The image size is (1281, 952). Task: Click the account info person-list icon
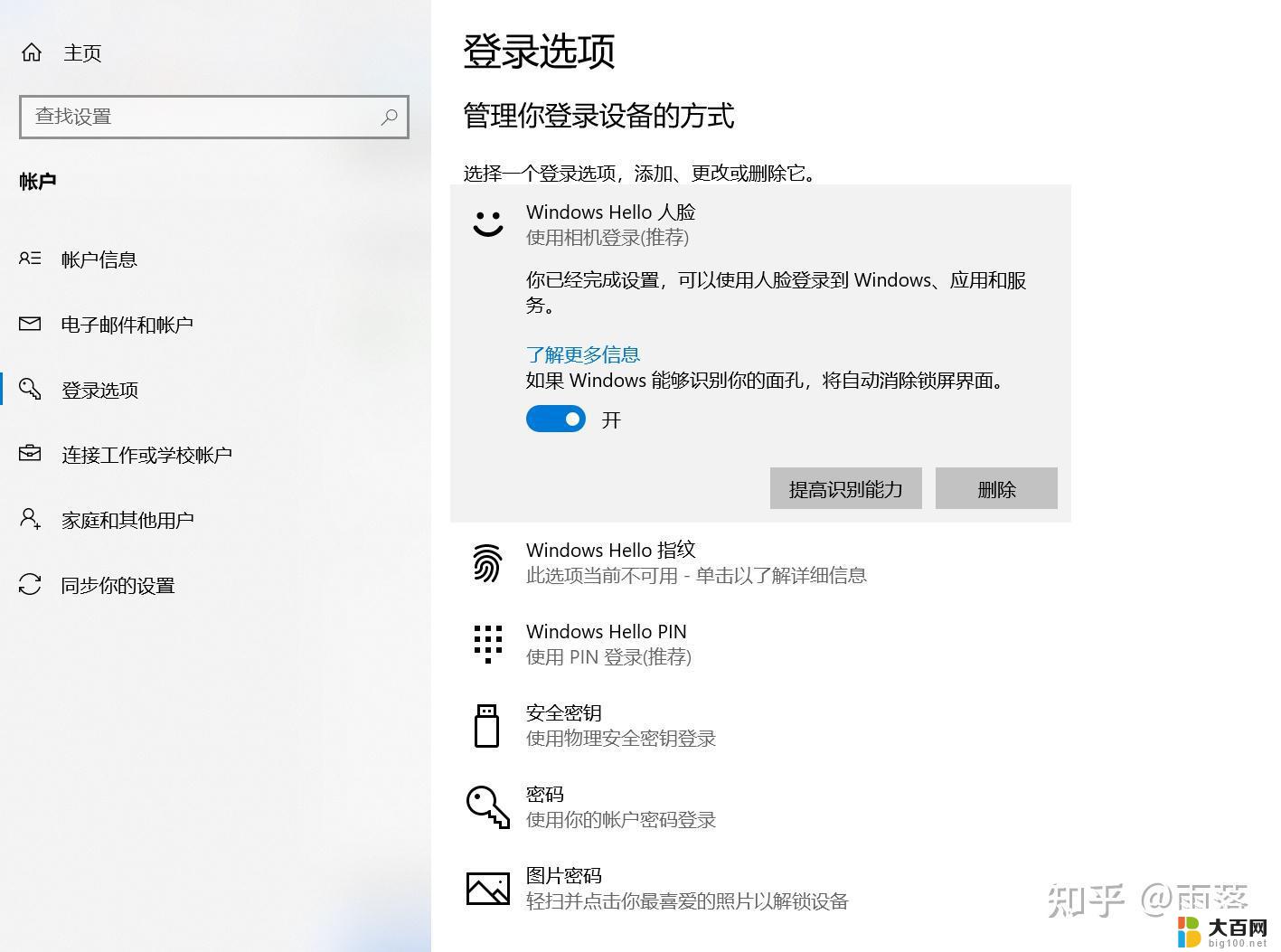click(x=30, y=259)
